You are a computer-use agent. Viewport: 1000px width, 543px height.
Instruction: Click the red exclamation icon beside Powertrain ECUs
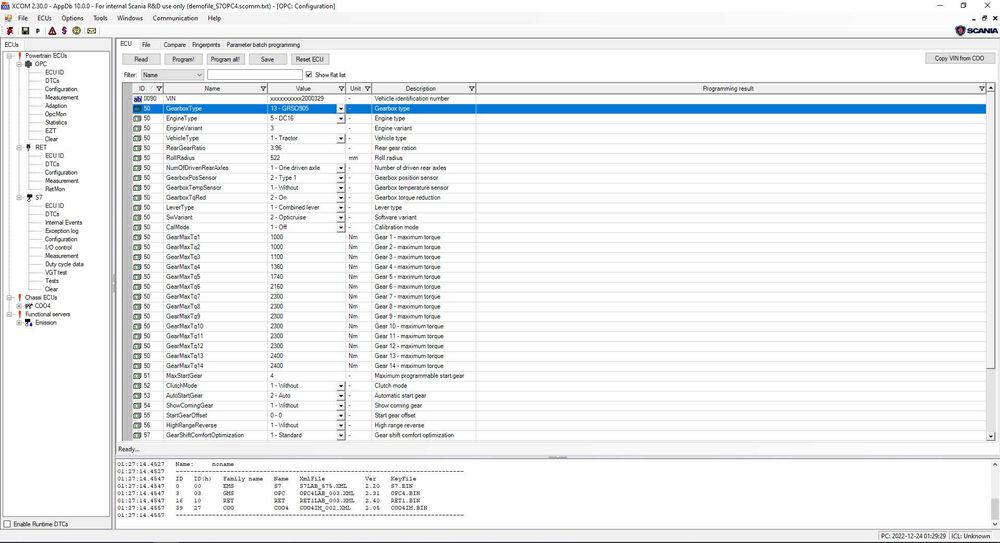click(20, 56)
